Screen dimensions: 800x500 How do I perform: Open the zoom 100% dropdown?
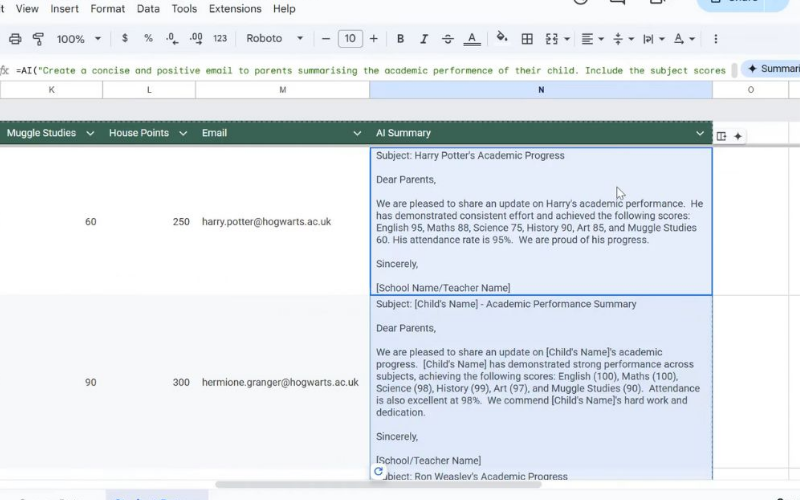pos(79,39)
